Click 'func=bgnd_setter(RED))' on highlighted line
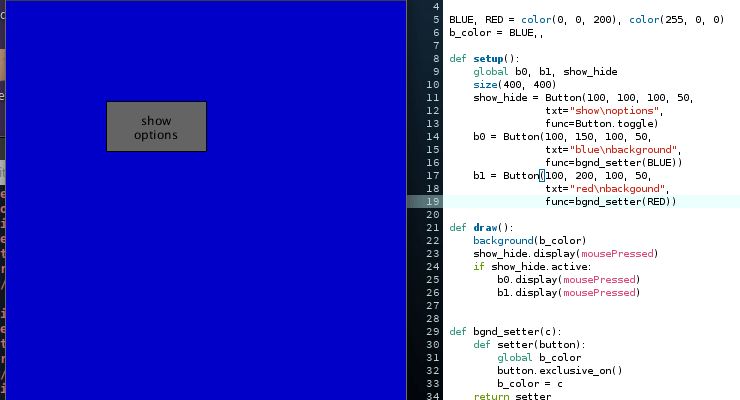Image resolution: width=740 pixels, height=400 pixels. click(x=610, y=201)
